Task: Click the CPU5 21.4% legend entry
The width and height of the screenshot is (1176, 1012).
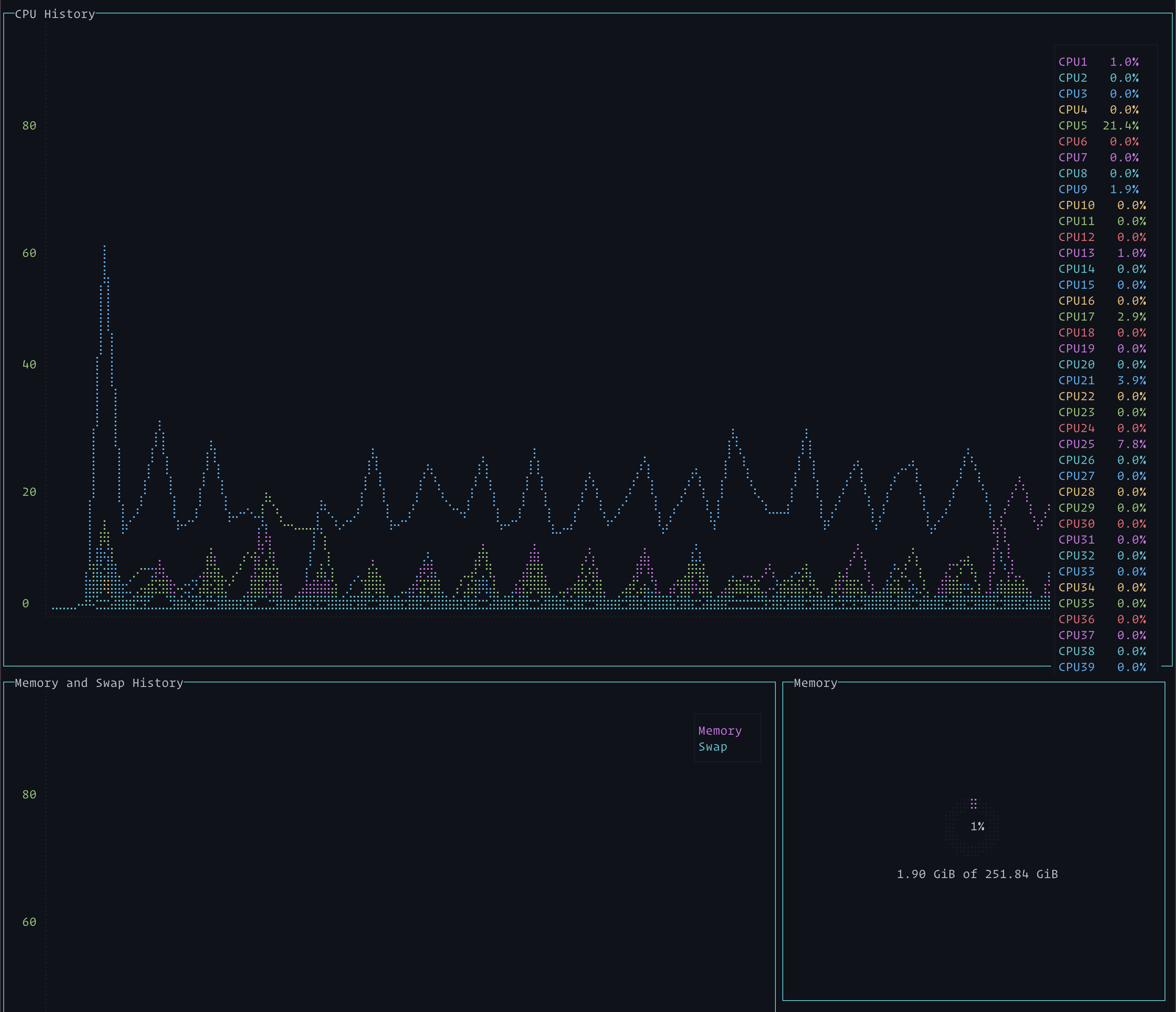Action: (x=1098, y=125)
